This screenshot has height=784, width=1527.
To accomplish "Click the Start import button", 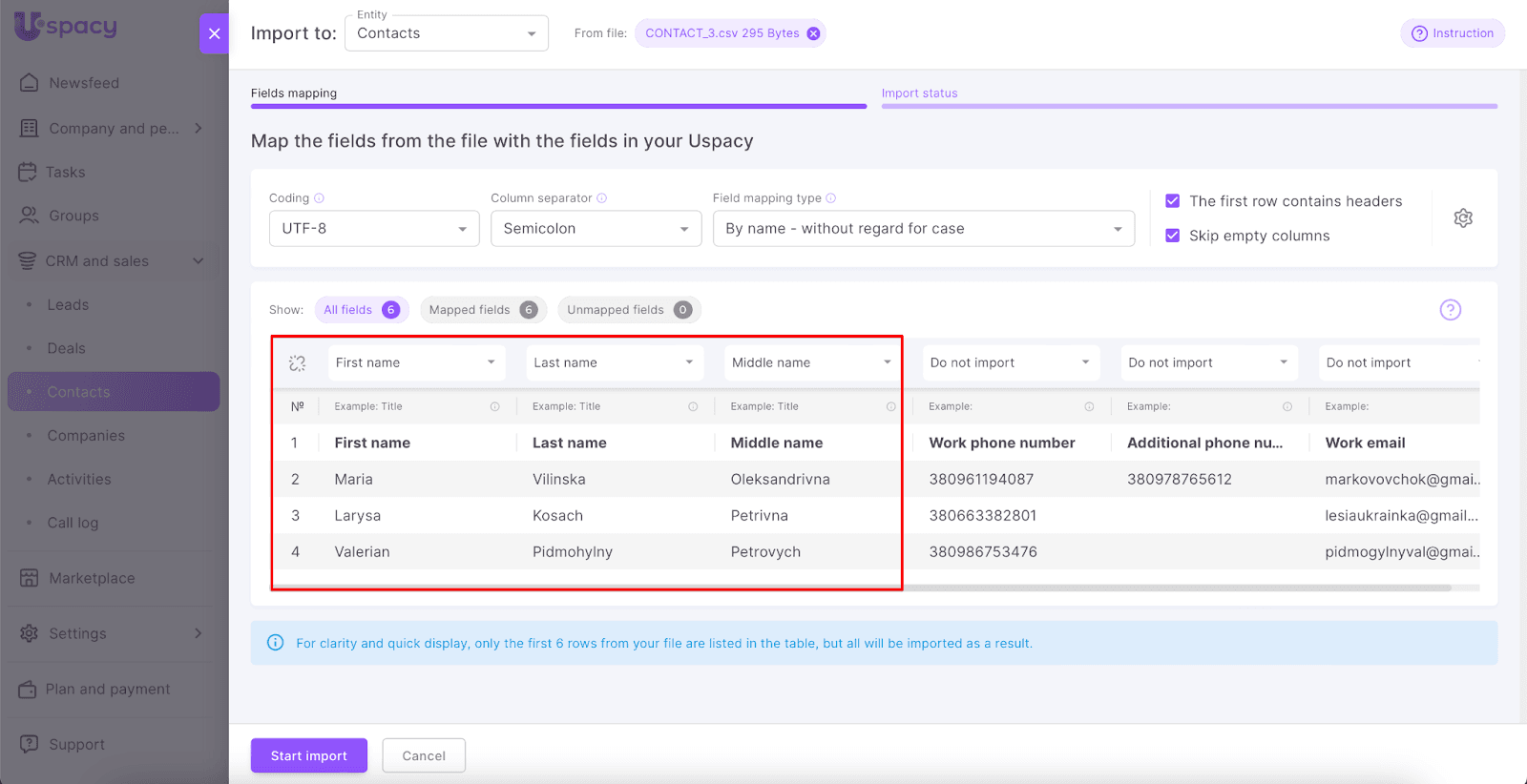I will [308, 755].
